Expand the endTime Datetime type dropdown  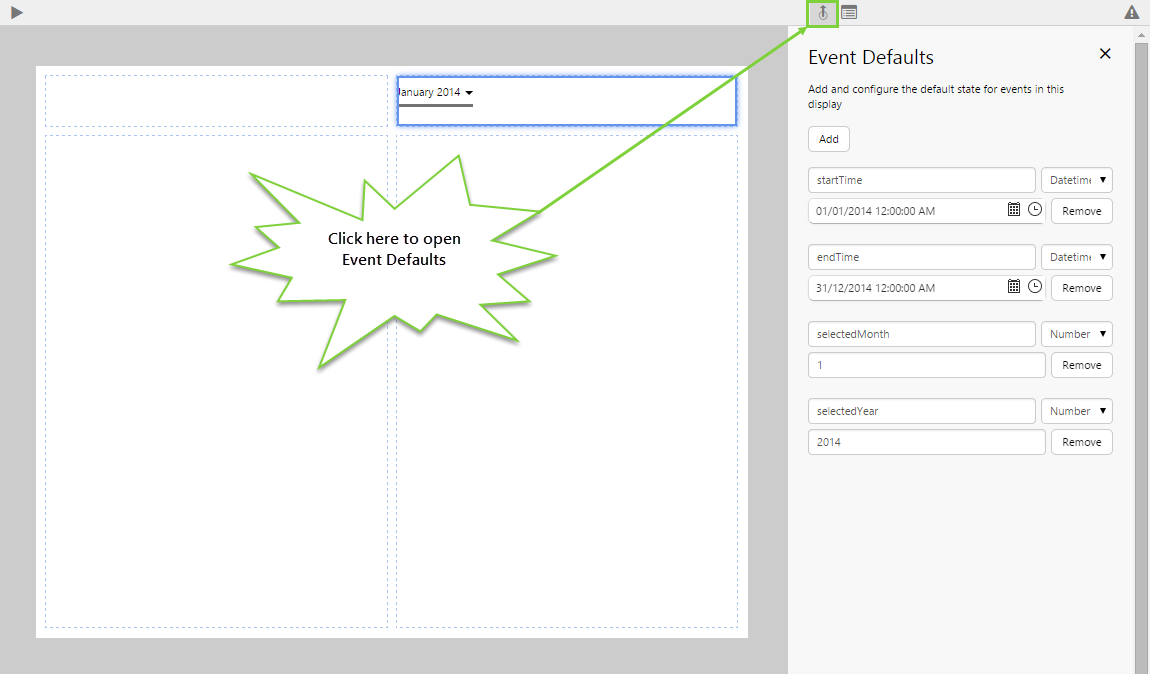[x=1076, y=257]
